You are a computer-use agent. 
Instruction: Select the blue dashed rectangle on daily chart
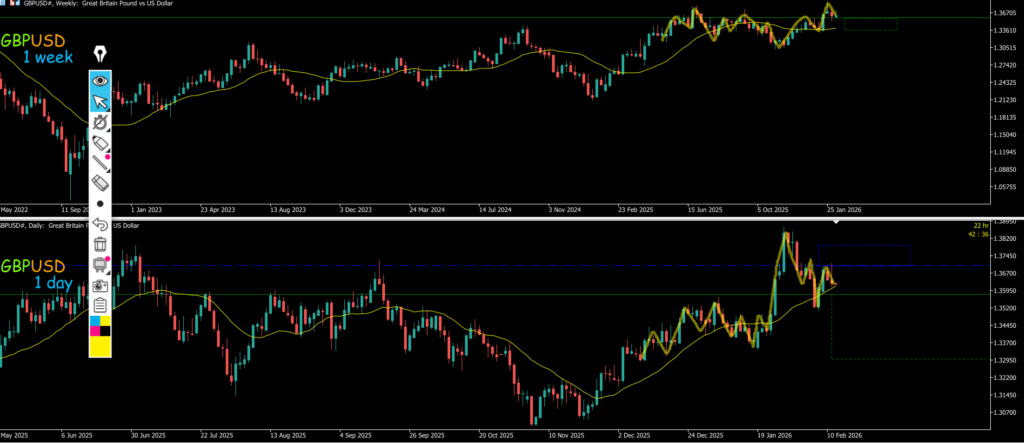864,256
